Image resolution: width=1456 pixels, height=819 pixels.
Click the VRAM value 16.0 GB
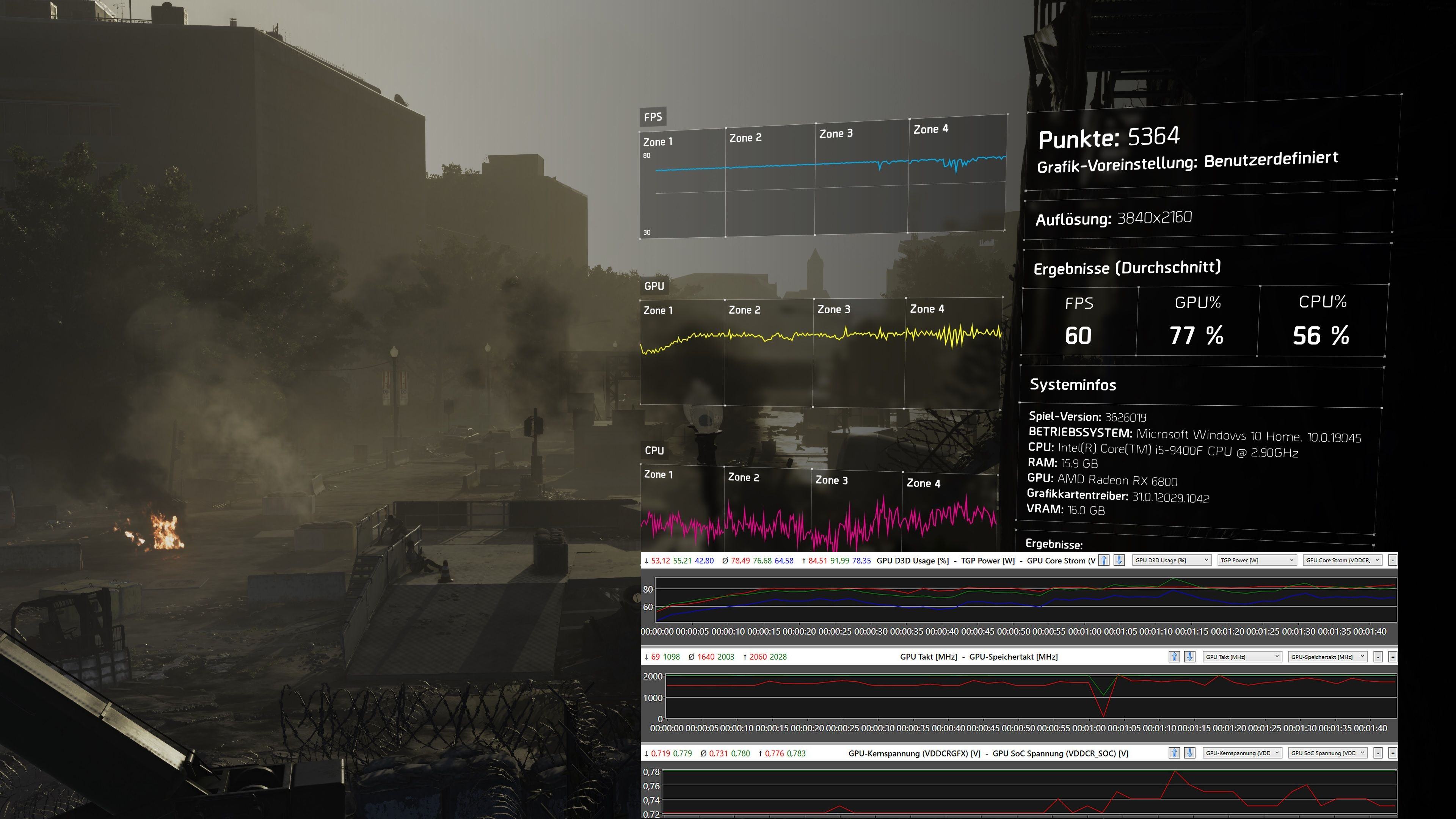tap(1086, 510)
